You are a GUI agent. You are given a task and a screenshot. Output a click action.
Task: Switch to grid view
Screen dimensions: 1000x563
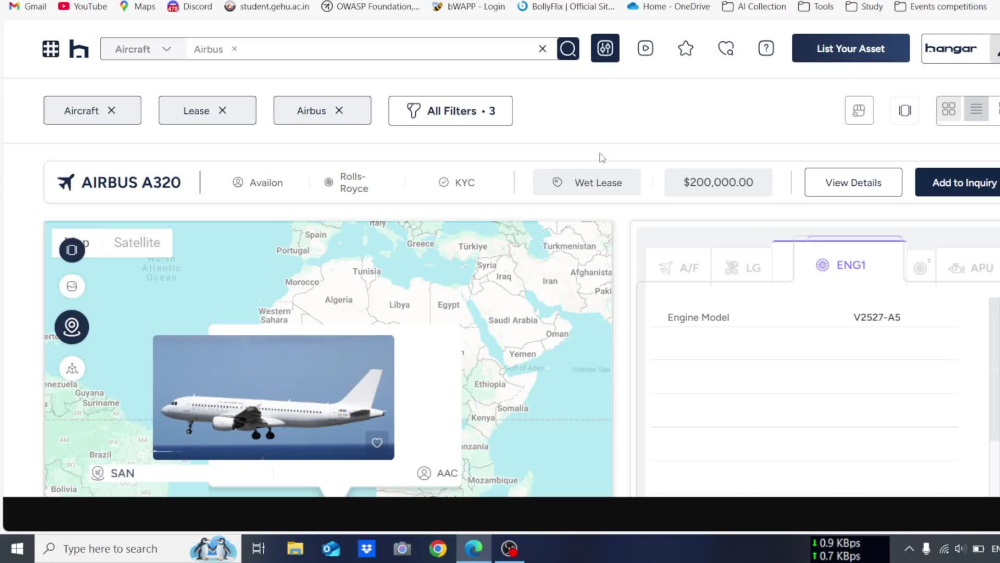[x=948, y=110]
